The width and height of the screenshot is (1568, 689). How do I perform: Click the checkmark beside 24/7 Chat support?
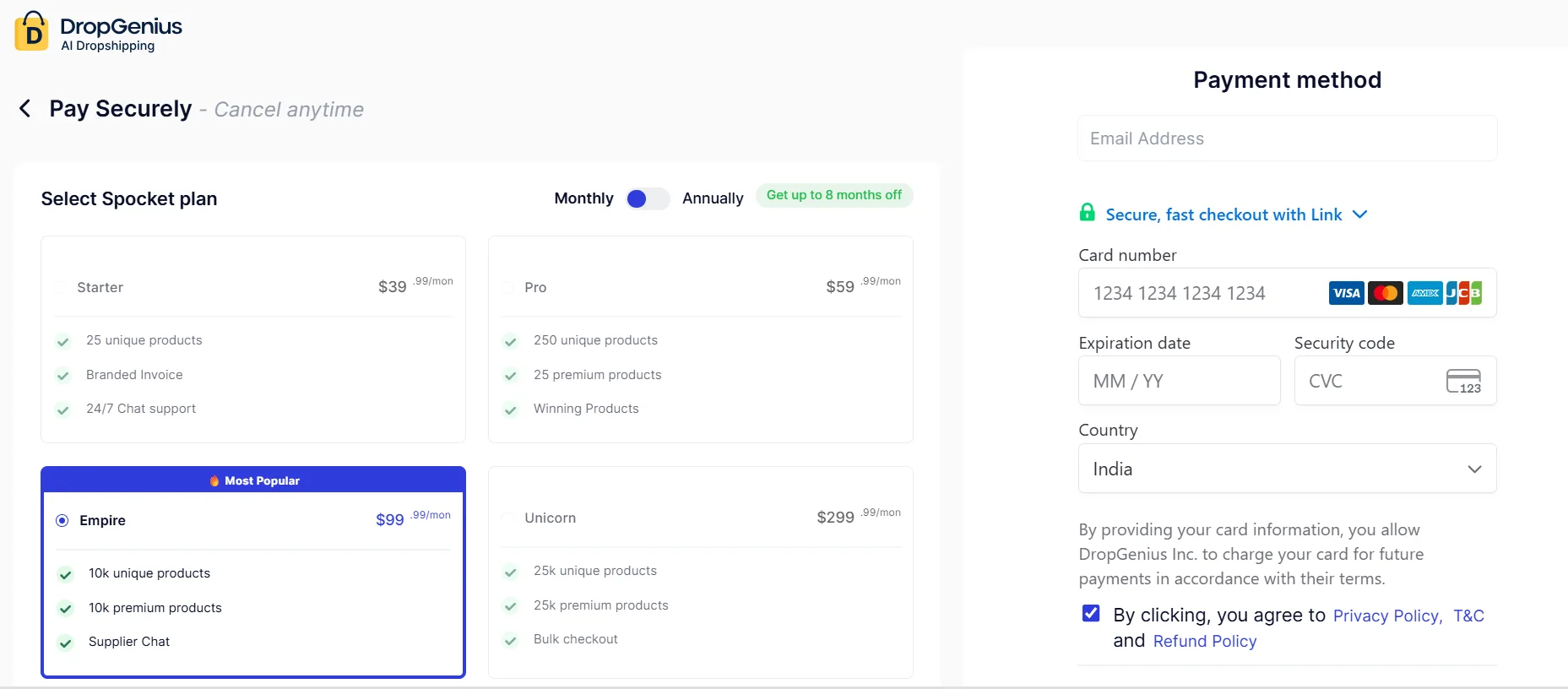[63, 410]
